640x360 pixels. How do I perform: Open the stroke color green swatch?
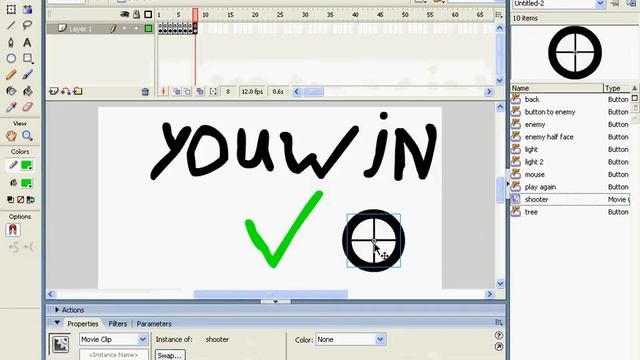[x=27, y=165]
